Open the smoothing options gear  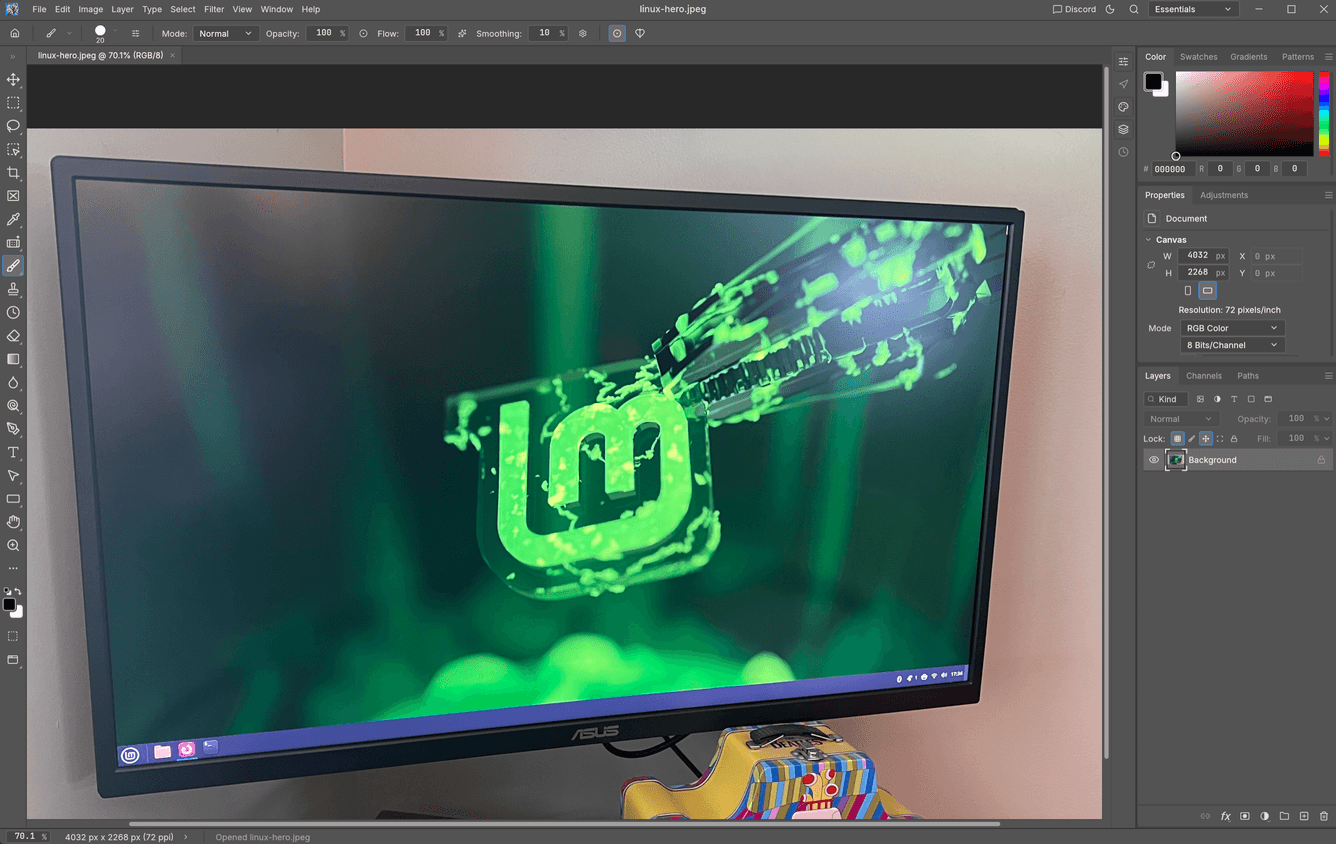583,33
